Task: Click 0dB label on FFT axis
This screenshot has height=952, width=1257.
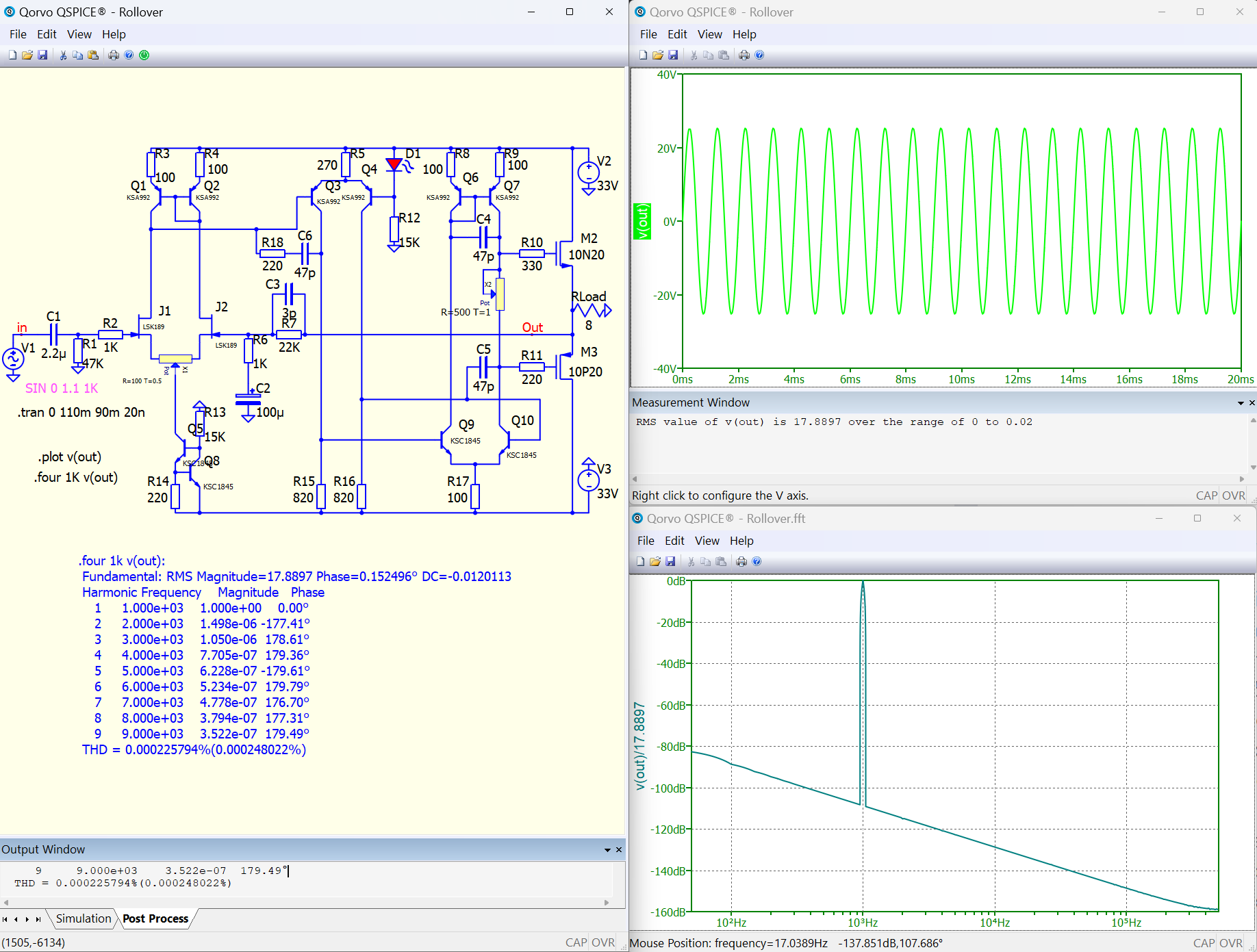Action: point(676,582)
